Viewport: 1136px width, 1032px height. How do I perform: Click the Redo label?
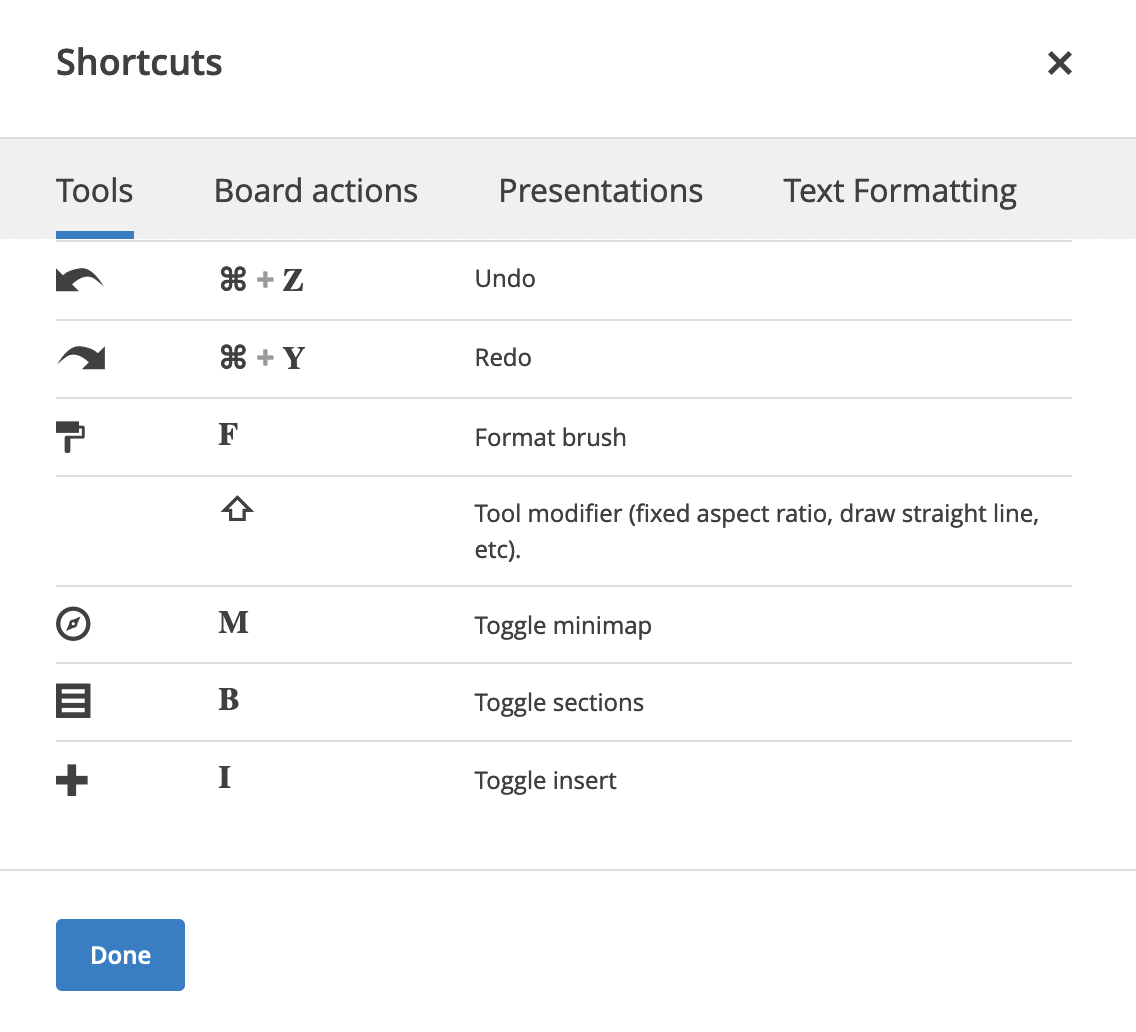tap(503, 358)
